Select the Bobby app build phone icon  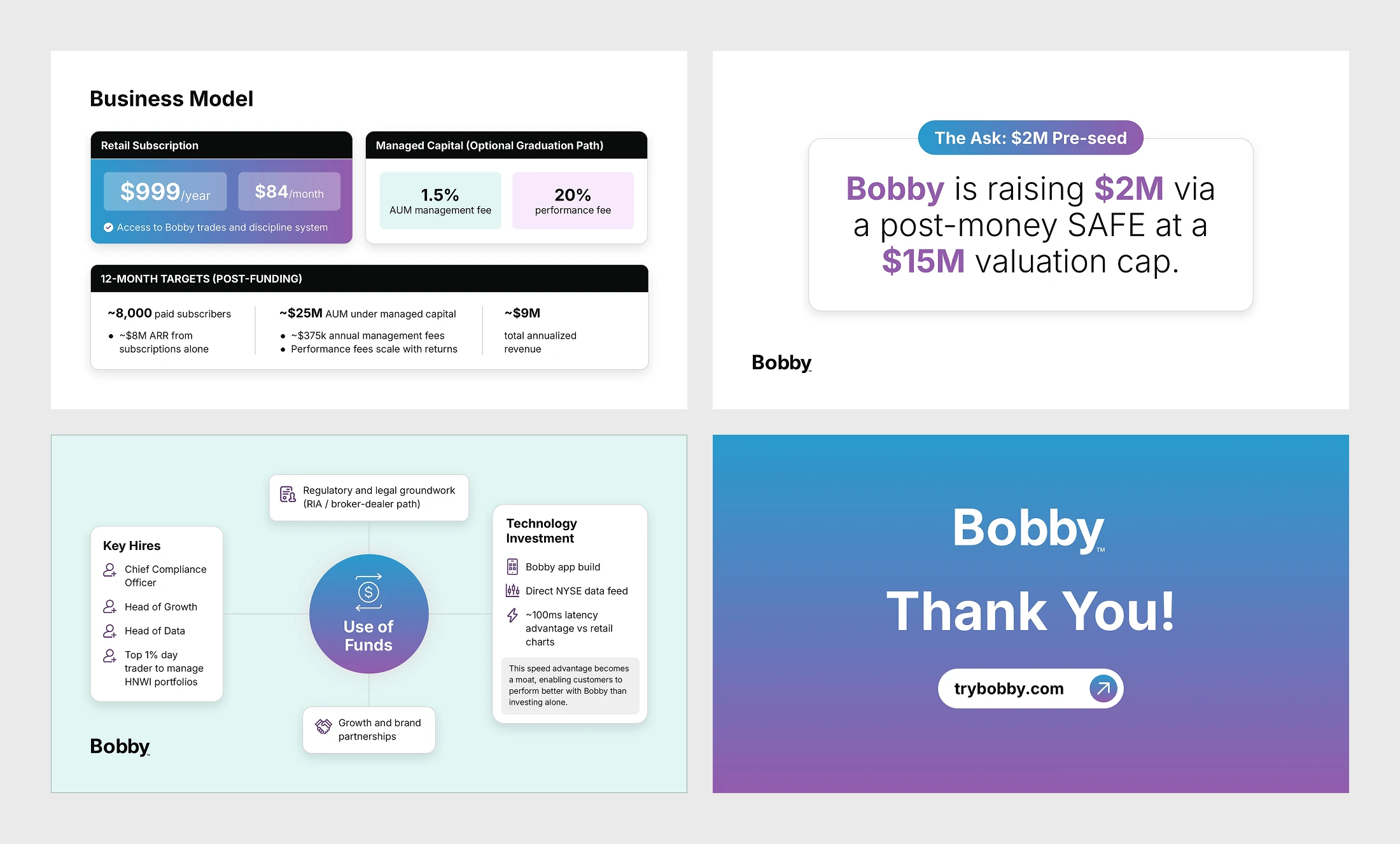pos(512,566)
